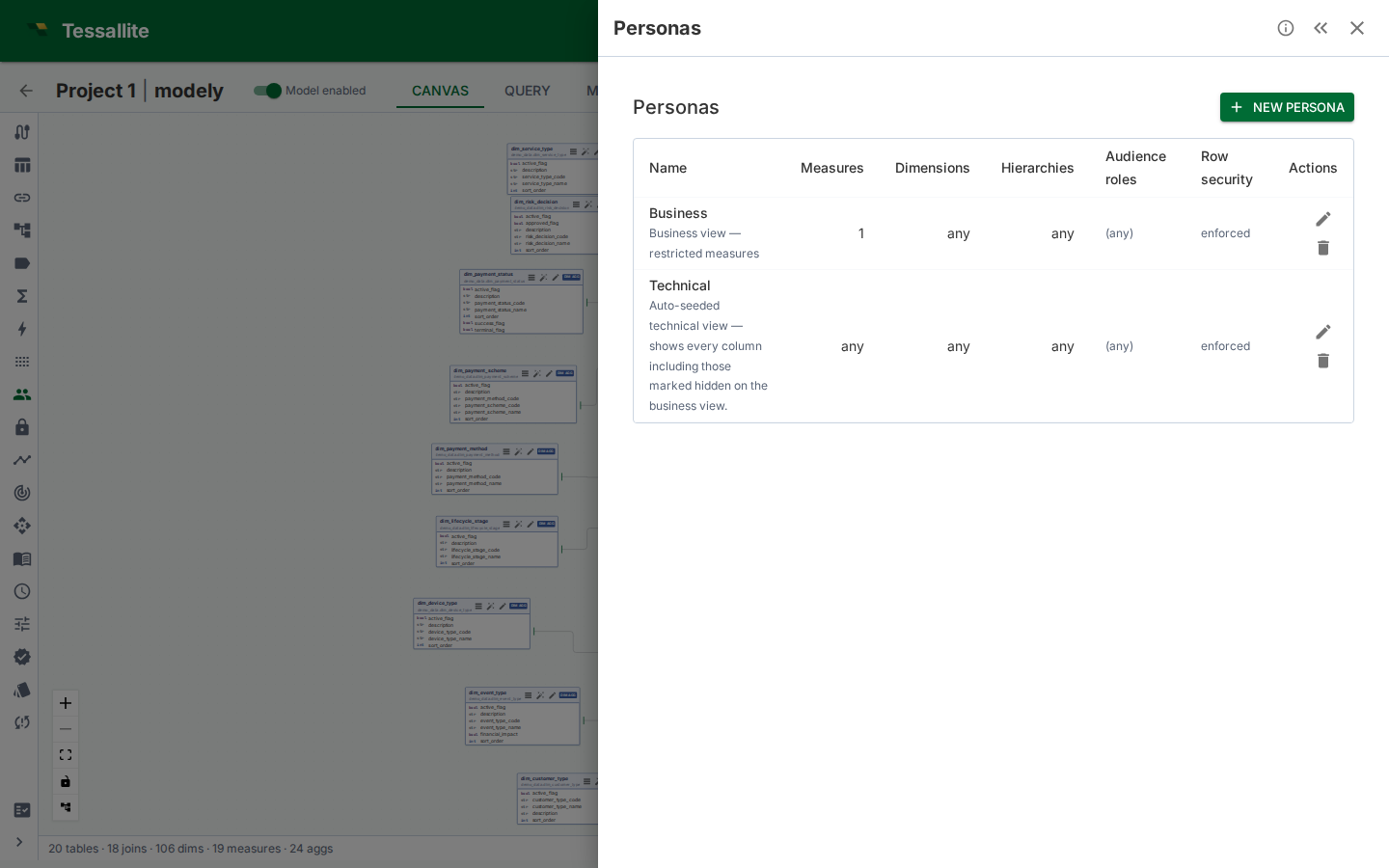1389x868 pixels.
Task: Click the modely model name
Action: click(x=189, y=91)
